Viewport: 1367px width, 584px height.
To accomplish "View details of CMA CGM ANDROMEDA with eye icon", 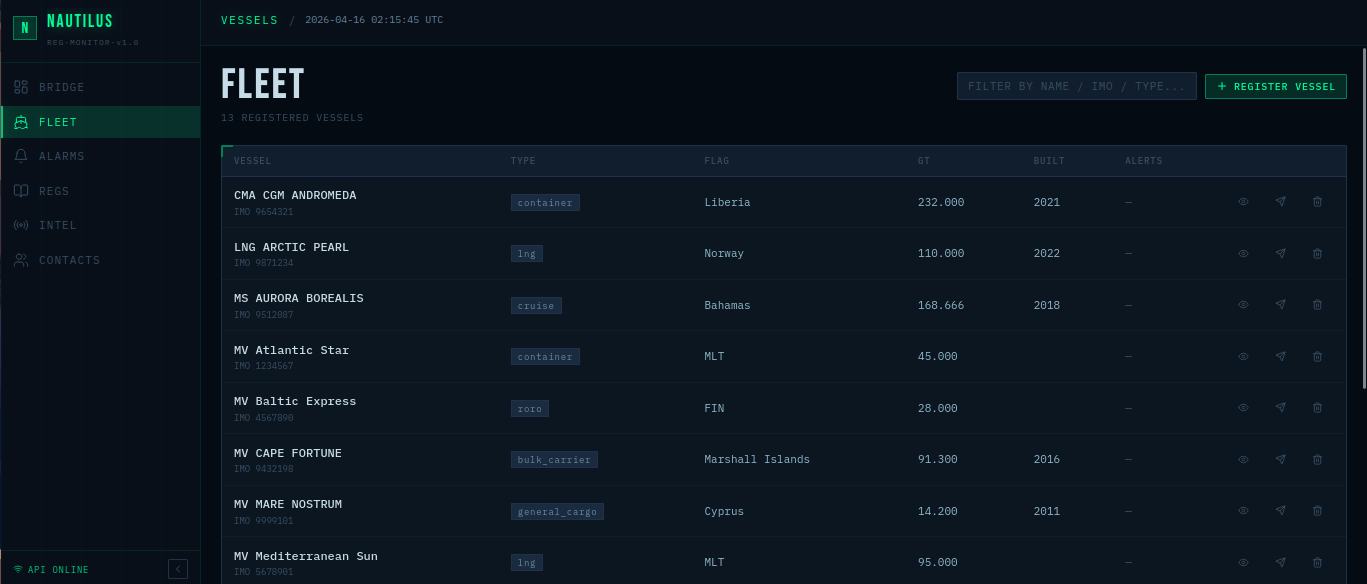I will pos(1243,202).
